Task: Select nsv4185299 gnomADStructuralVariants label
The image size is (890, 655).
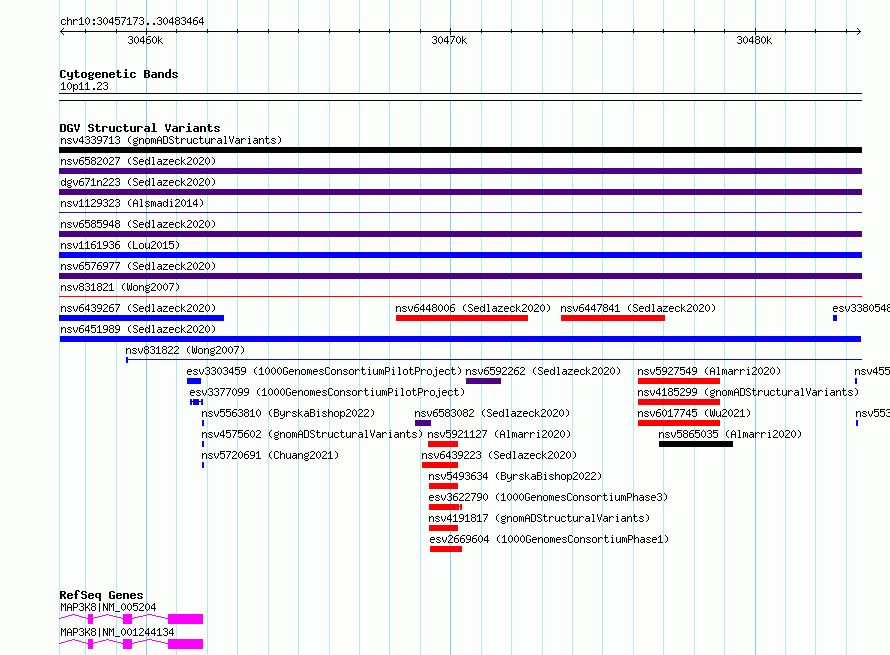Action: pos(748,392)
